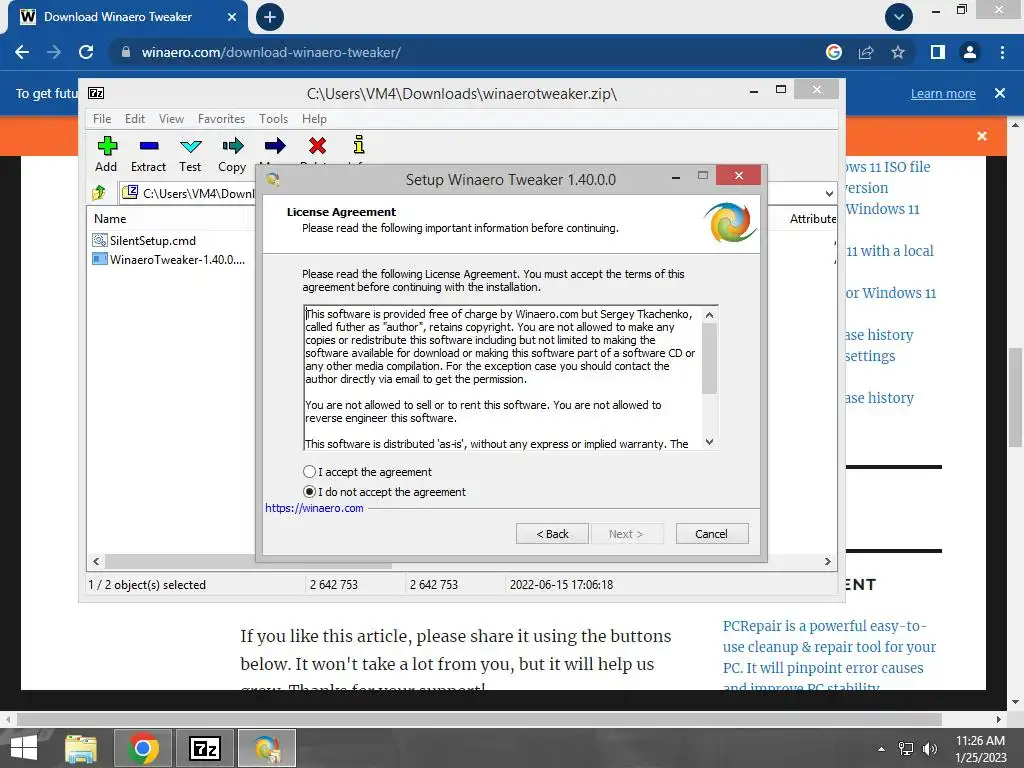Viewport: 1024px width, 768px height.
Task: Click the disabled Next button
Action: [x=626, y=534]
